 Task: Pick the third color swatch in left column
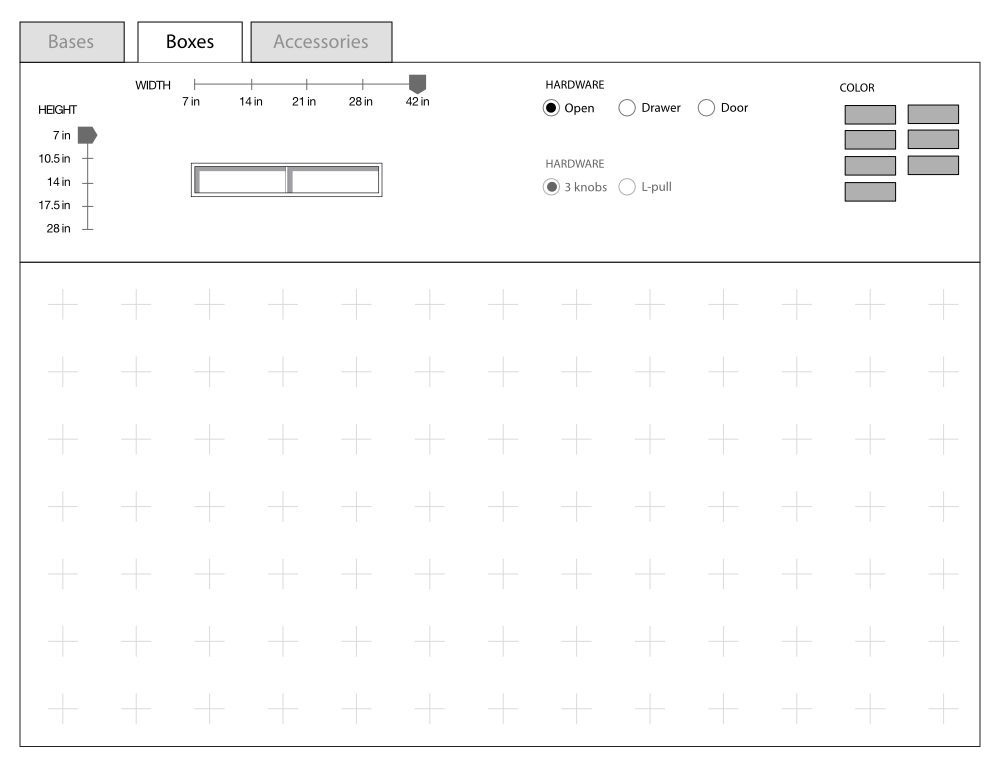(870, 166)
